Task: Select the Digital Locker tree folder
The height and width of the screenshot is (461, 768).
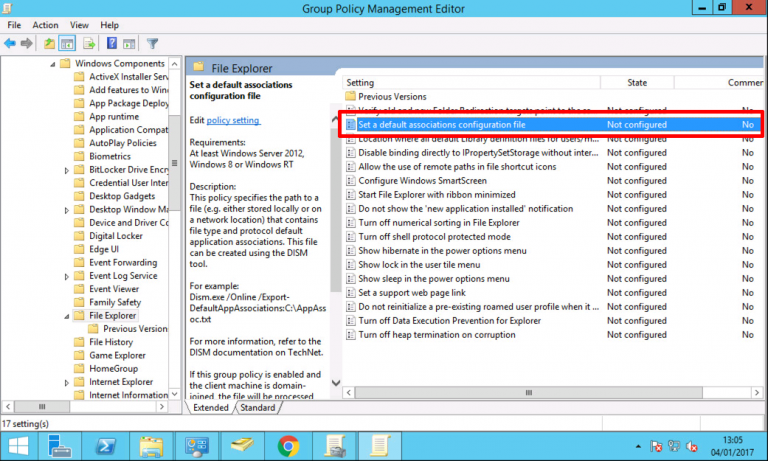Action: coord(108,236)
